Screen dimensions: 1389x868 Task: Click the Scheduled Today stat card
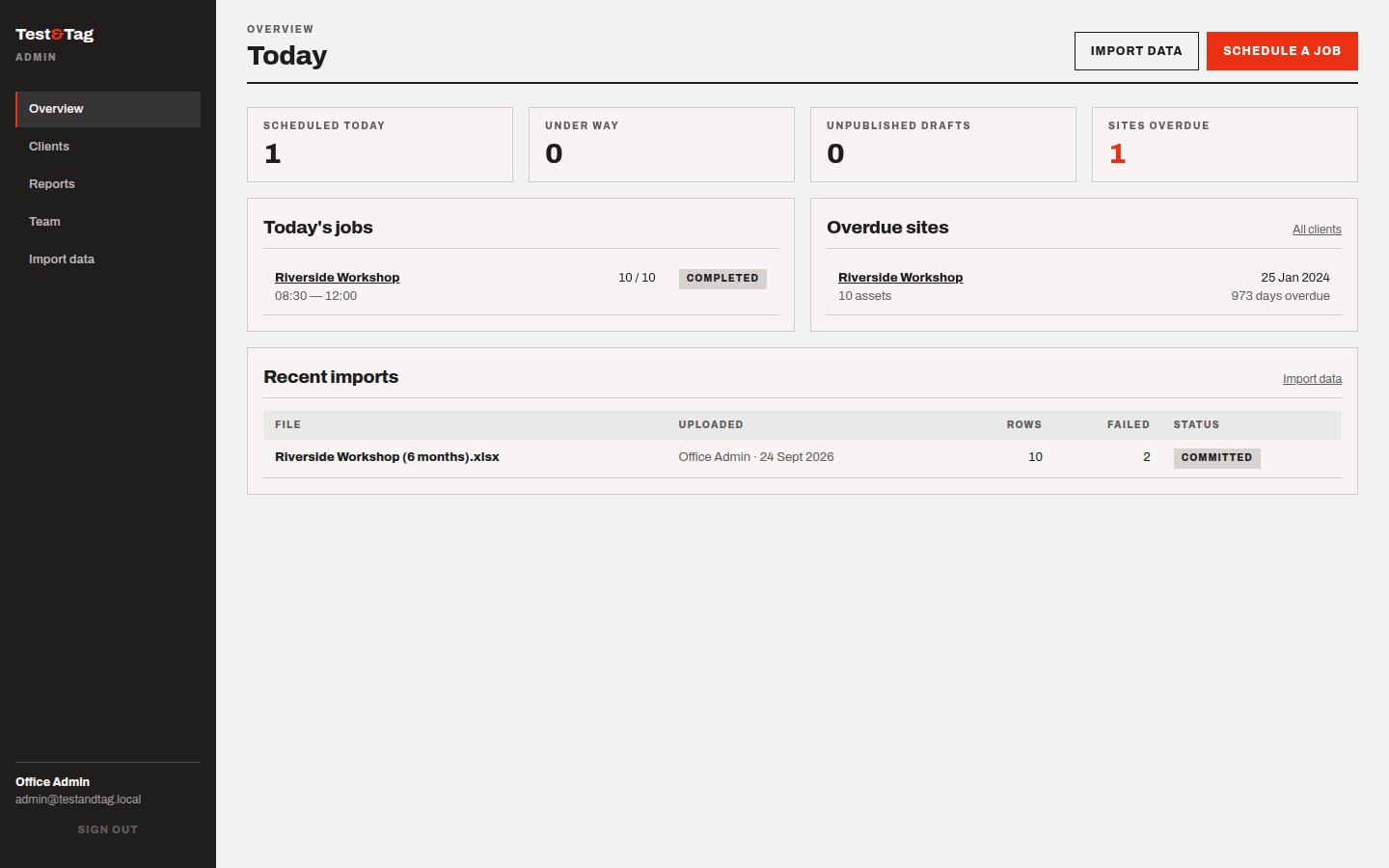point(380,145)
